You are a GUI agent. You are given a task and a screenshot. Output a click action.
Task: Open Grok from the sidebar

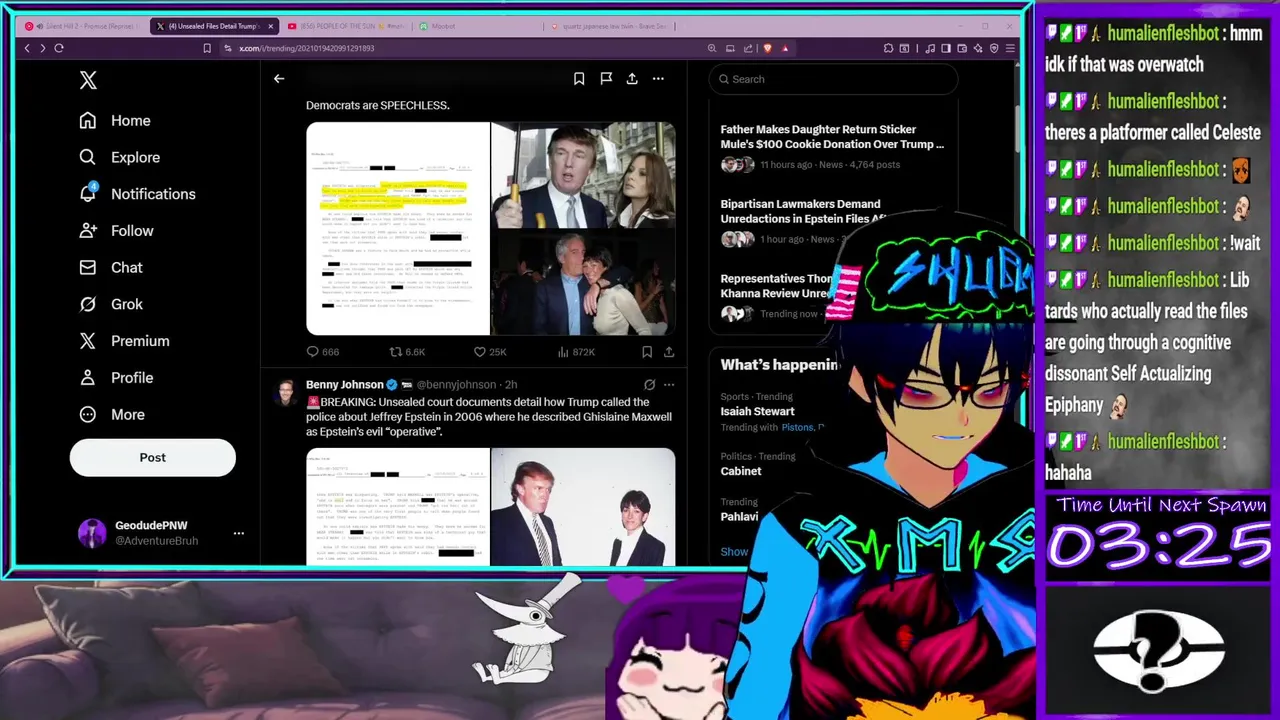(x=112, y=304)
